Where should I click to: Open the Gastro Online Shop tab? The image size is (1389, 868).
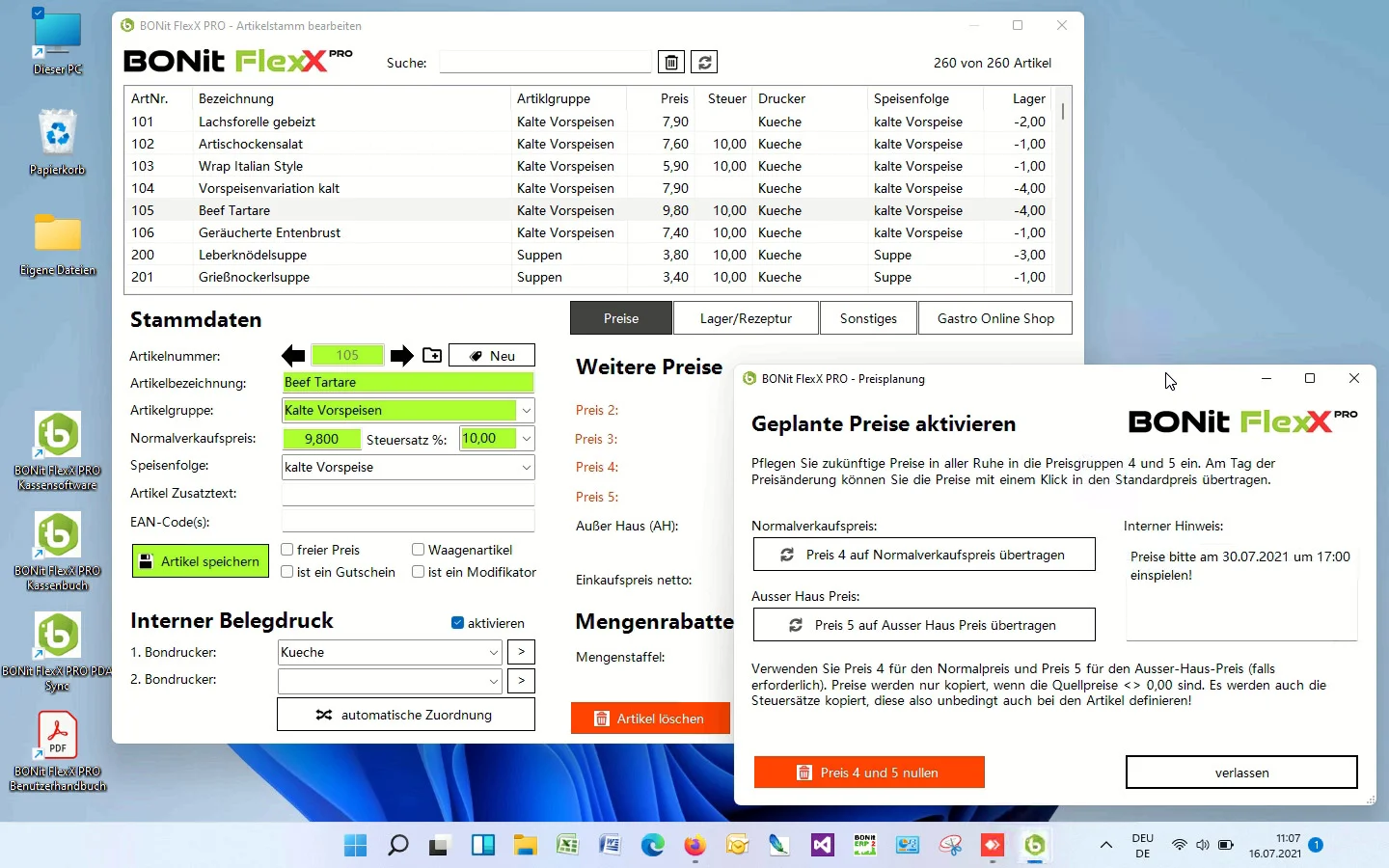coord(994,317)
